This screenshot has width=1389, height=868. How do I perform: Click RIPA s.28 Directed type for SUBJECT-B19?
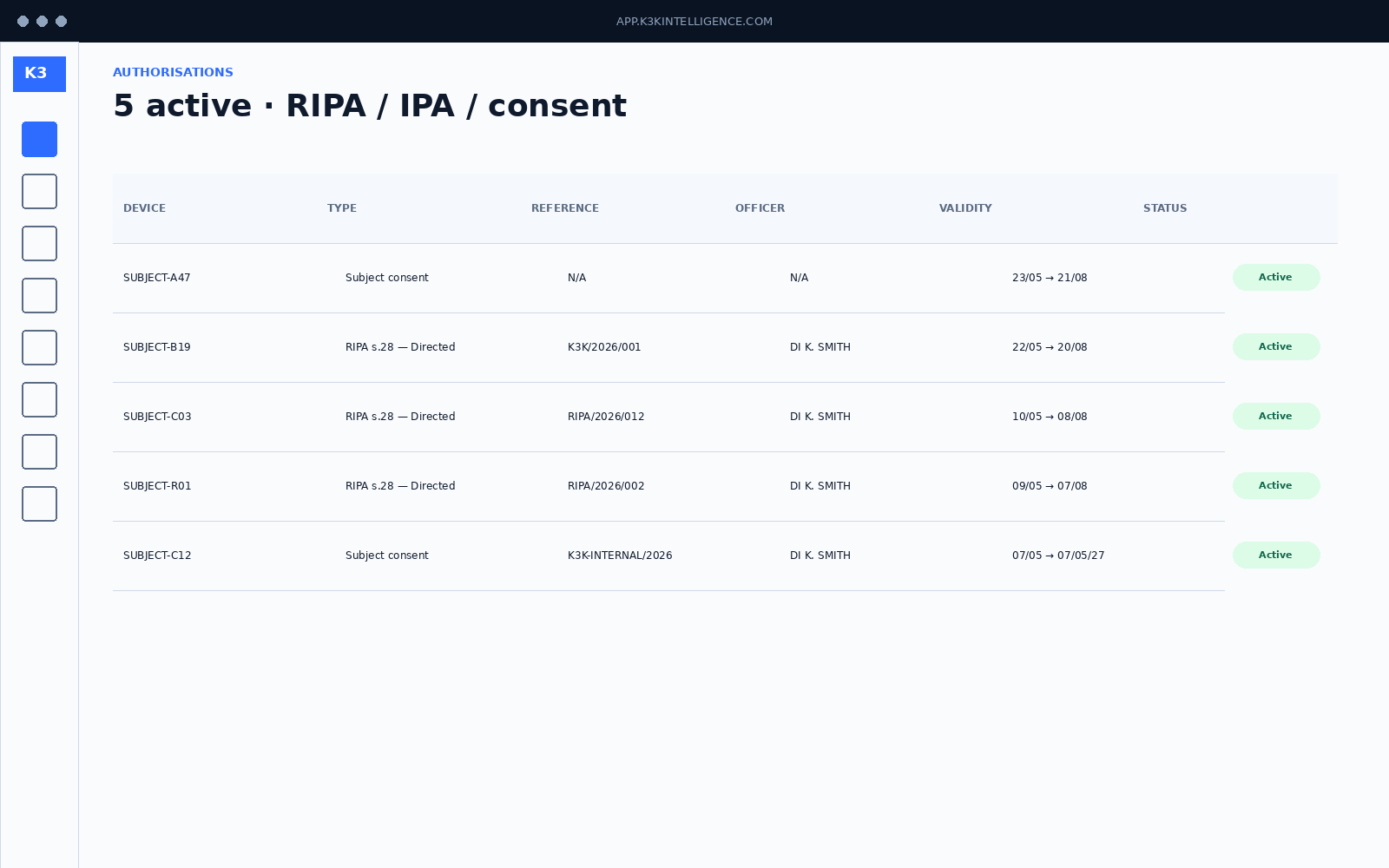[x=400, y=347]
